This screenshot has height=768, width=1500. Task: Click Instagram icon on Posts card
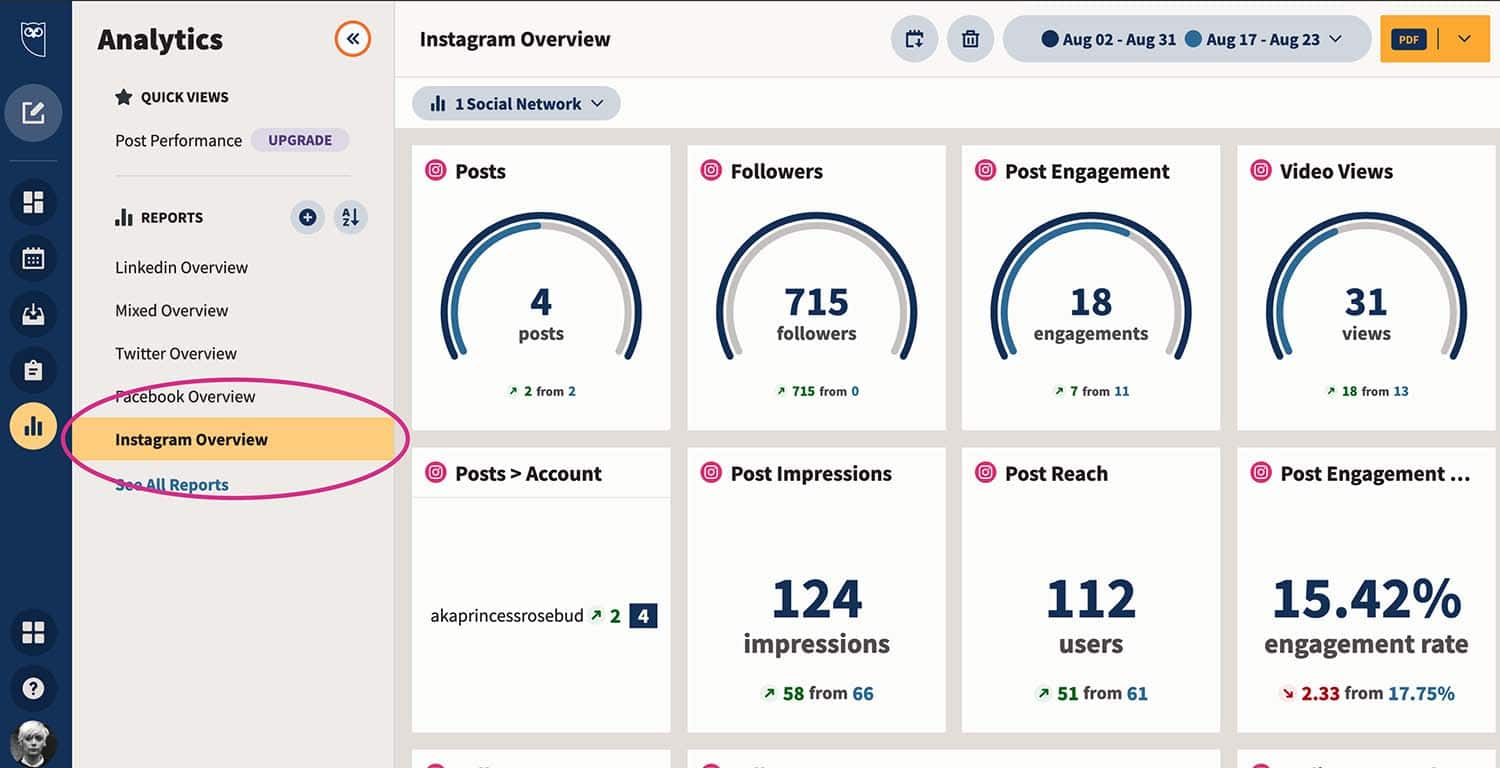[x=436, y=170]
